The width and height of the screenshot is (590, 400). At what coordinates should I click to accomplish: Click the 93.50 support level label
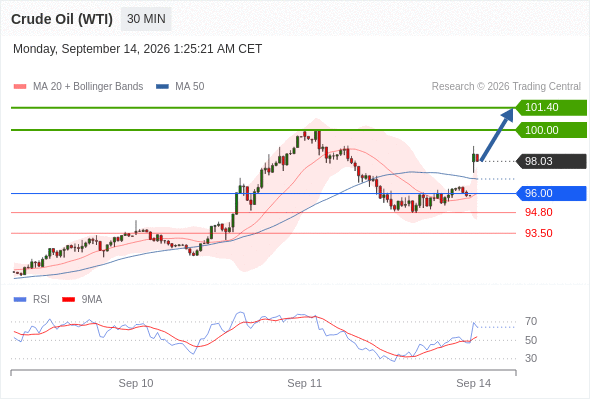click(x=539, y=233)
